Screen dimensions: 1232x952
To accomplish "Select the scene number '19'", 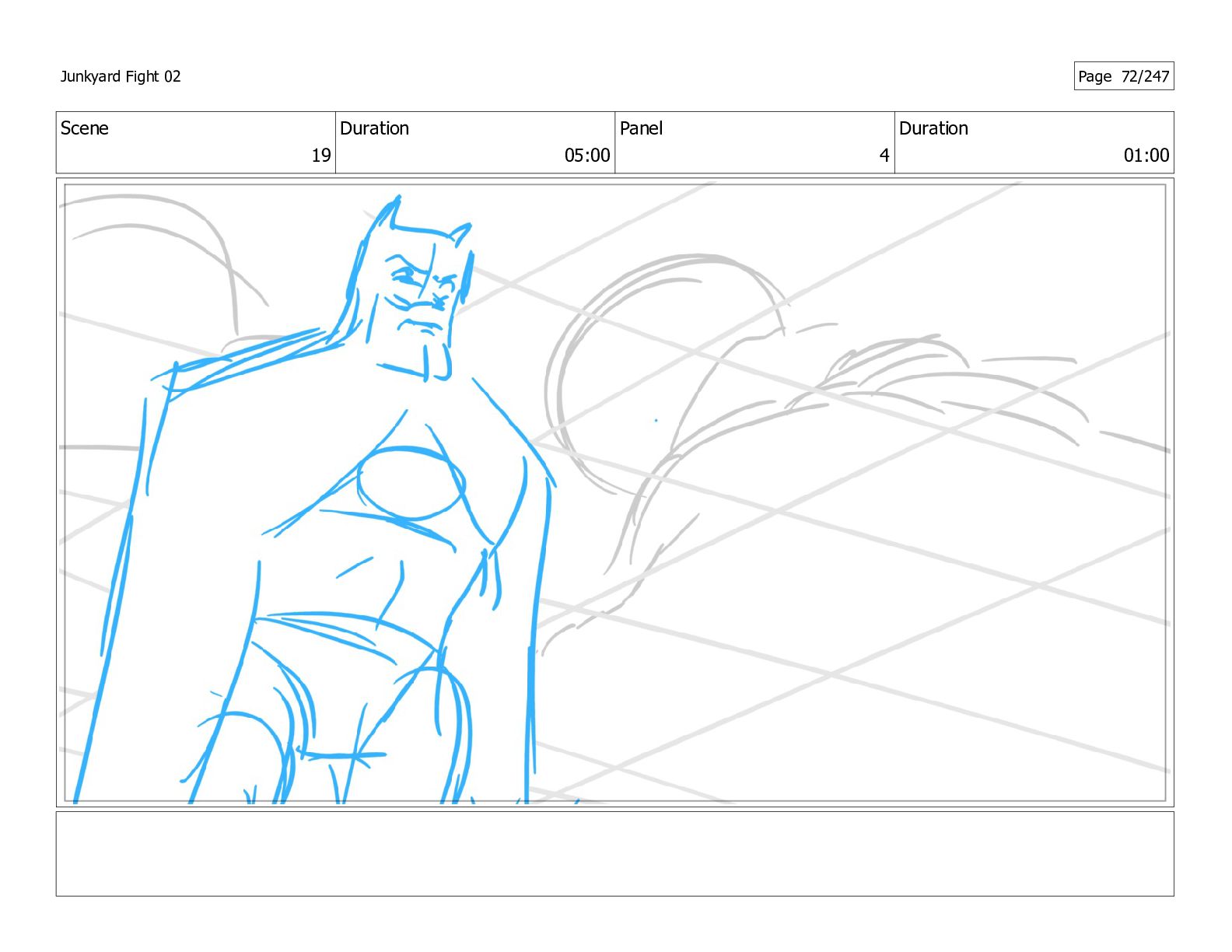I will pos(321,156).
